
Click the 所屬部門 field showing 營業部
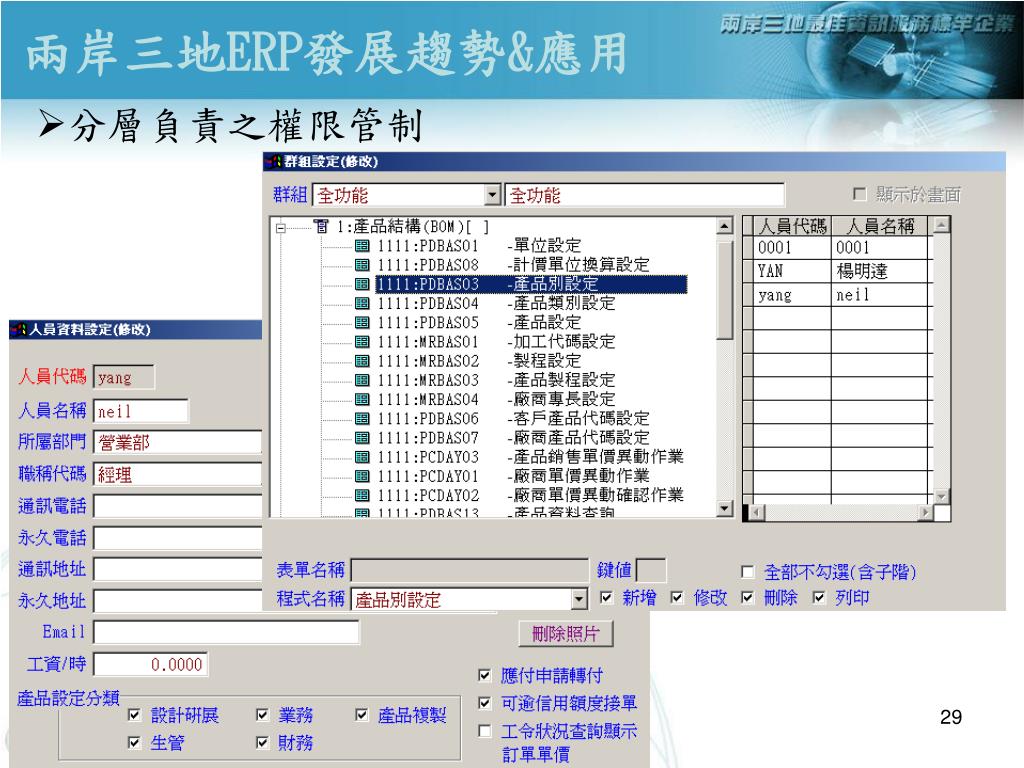tap(178, 442)
